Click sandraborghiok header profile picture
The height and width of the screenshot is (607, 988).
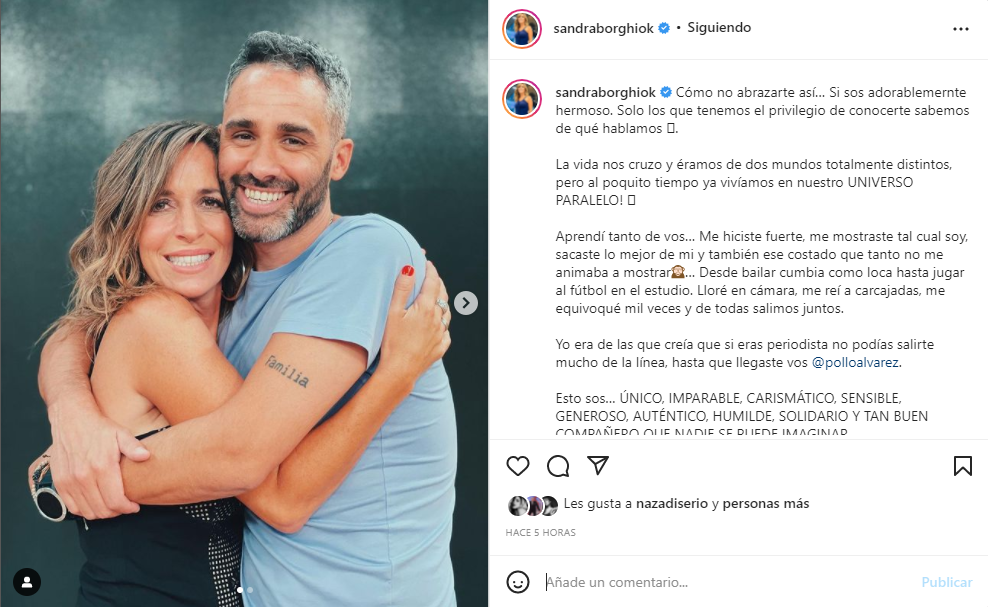[x=522, y=29]
